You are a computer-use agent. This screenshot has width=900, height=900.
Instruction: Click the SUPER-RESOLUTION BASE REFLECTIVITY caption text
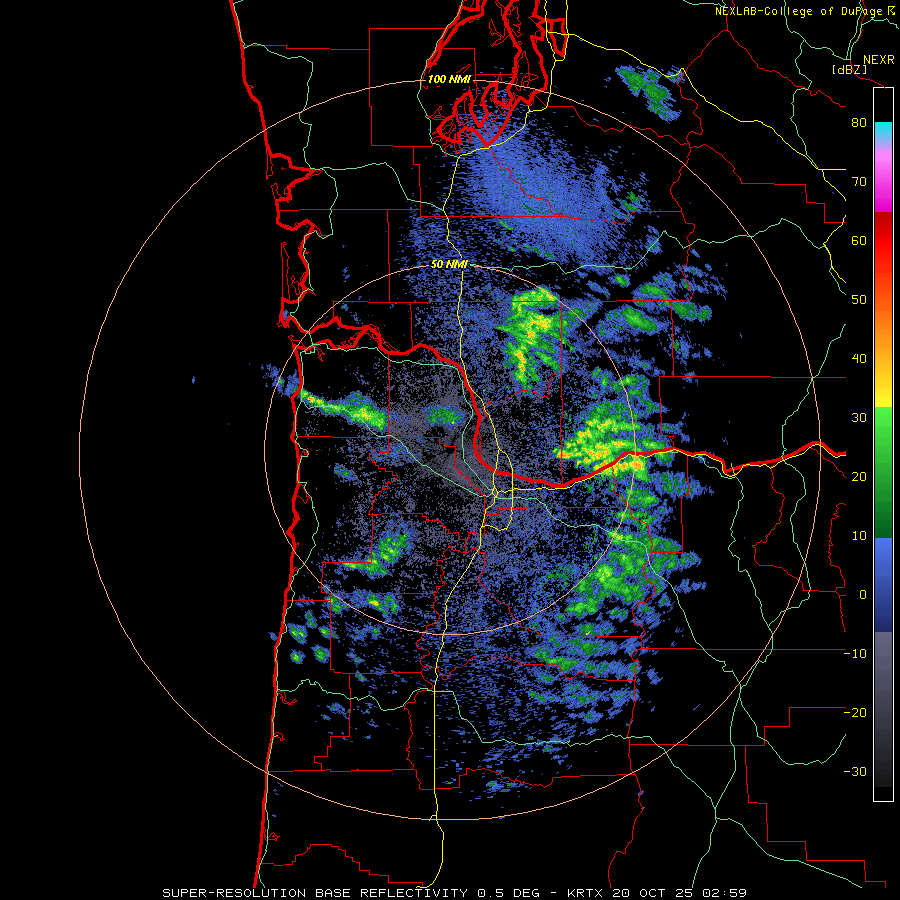315,893
